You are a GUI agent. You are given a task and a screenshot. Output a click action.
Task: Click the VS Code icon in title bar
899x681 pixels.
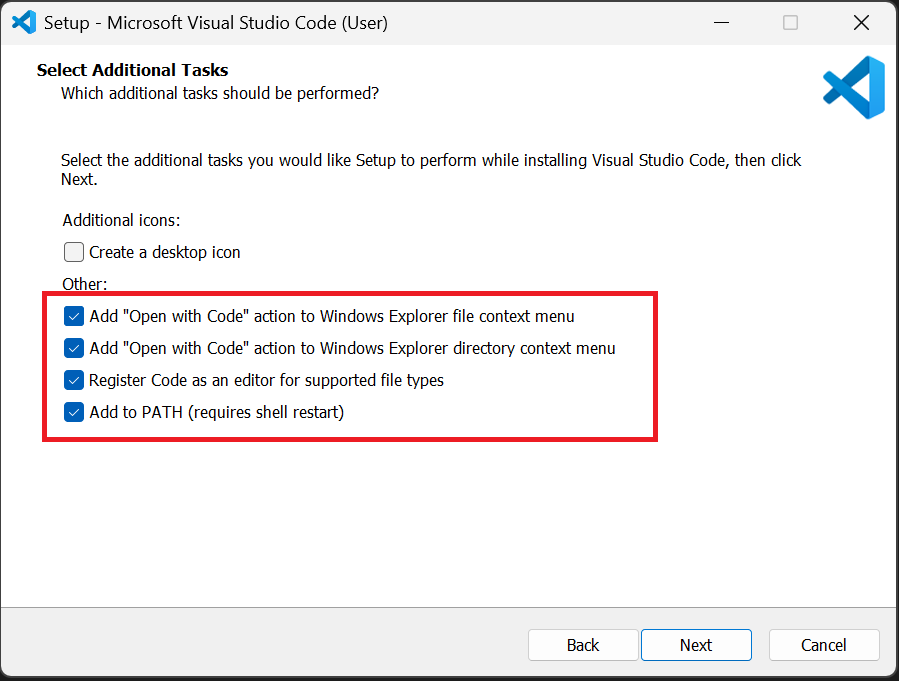click(x=24, y=22)
